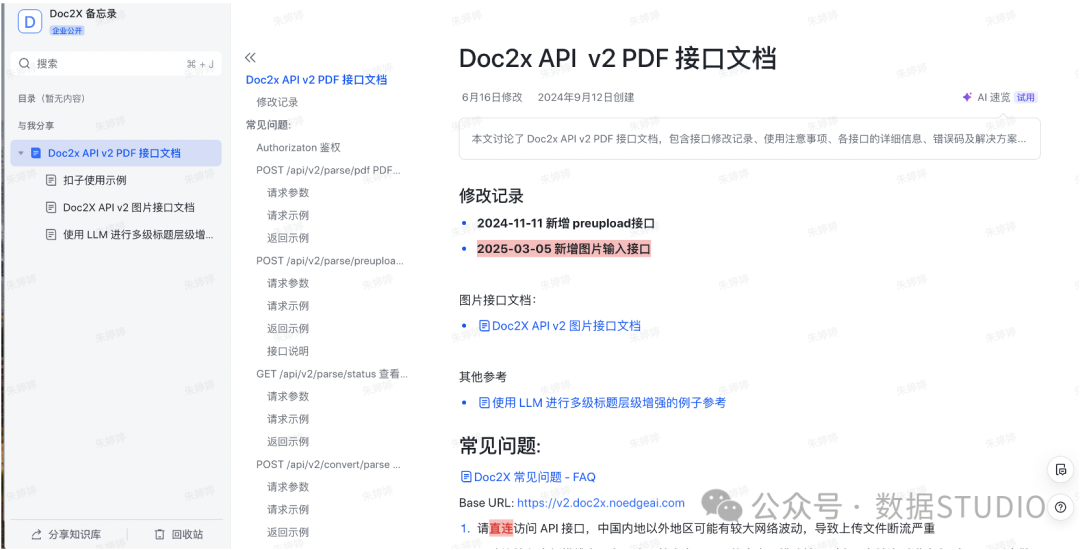The width and height of the screenshot is (1080, 550).
Task: Click the trash can icon for 回收站
Action: pyautogui.click(x=160, y=534)
